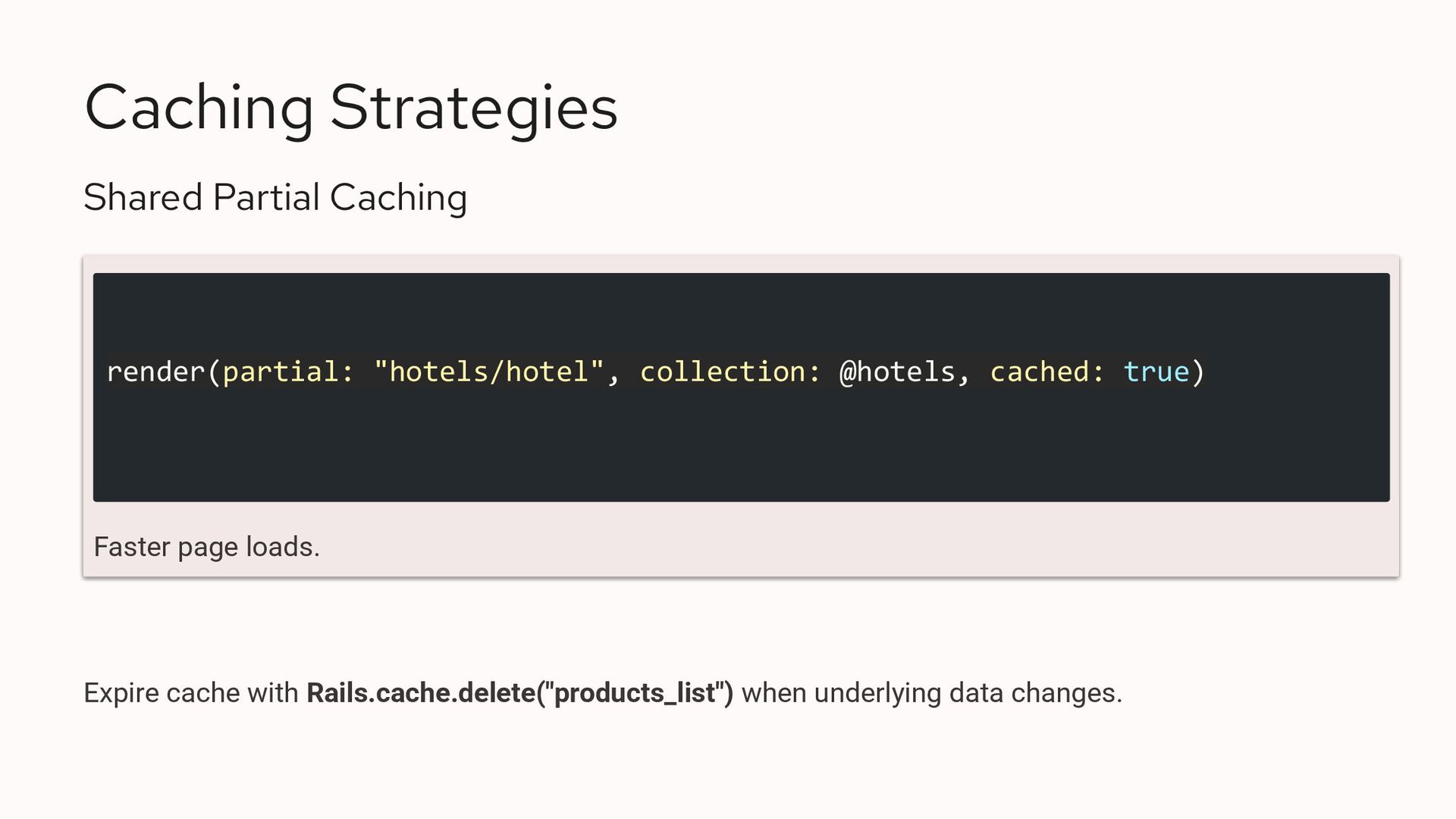Click the when underlying data changes text
Screen dimensions: 1456x819
pos(931,693)
